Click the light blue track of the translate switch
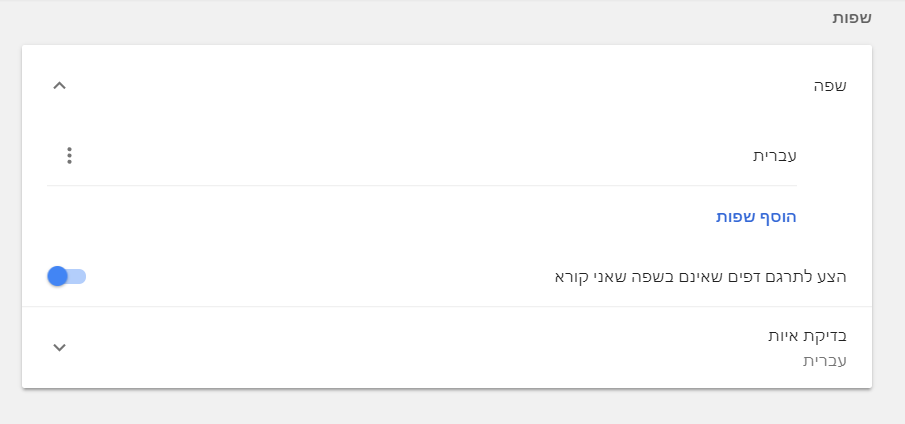 click(x=79, y=276)
